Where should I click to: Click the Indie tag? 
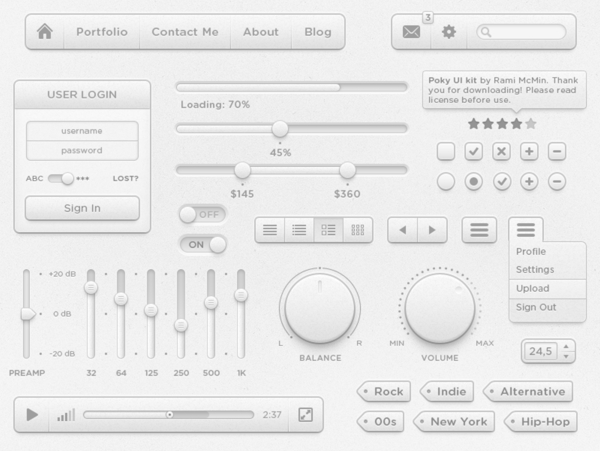[447, 391]
